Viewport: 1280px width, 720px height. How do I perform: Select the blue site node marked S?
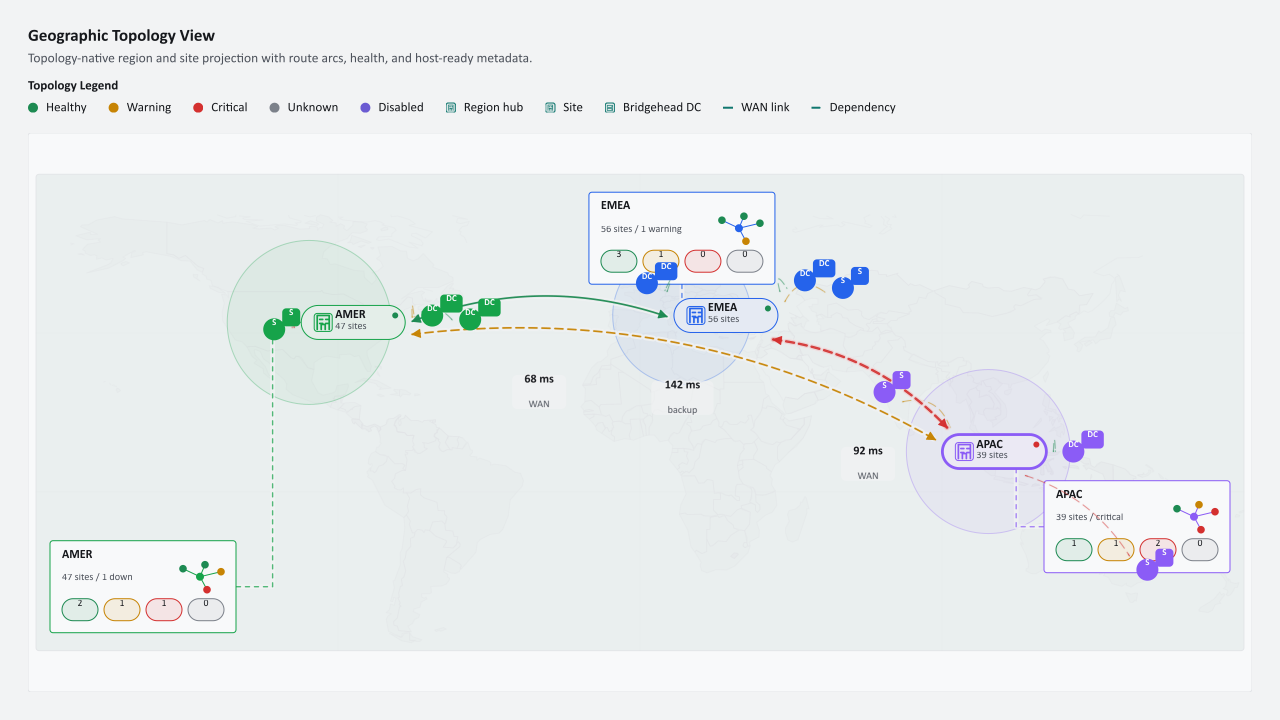point(843,287)
